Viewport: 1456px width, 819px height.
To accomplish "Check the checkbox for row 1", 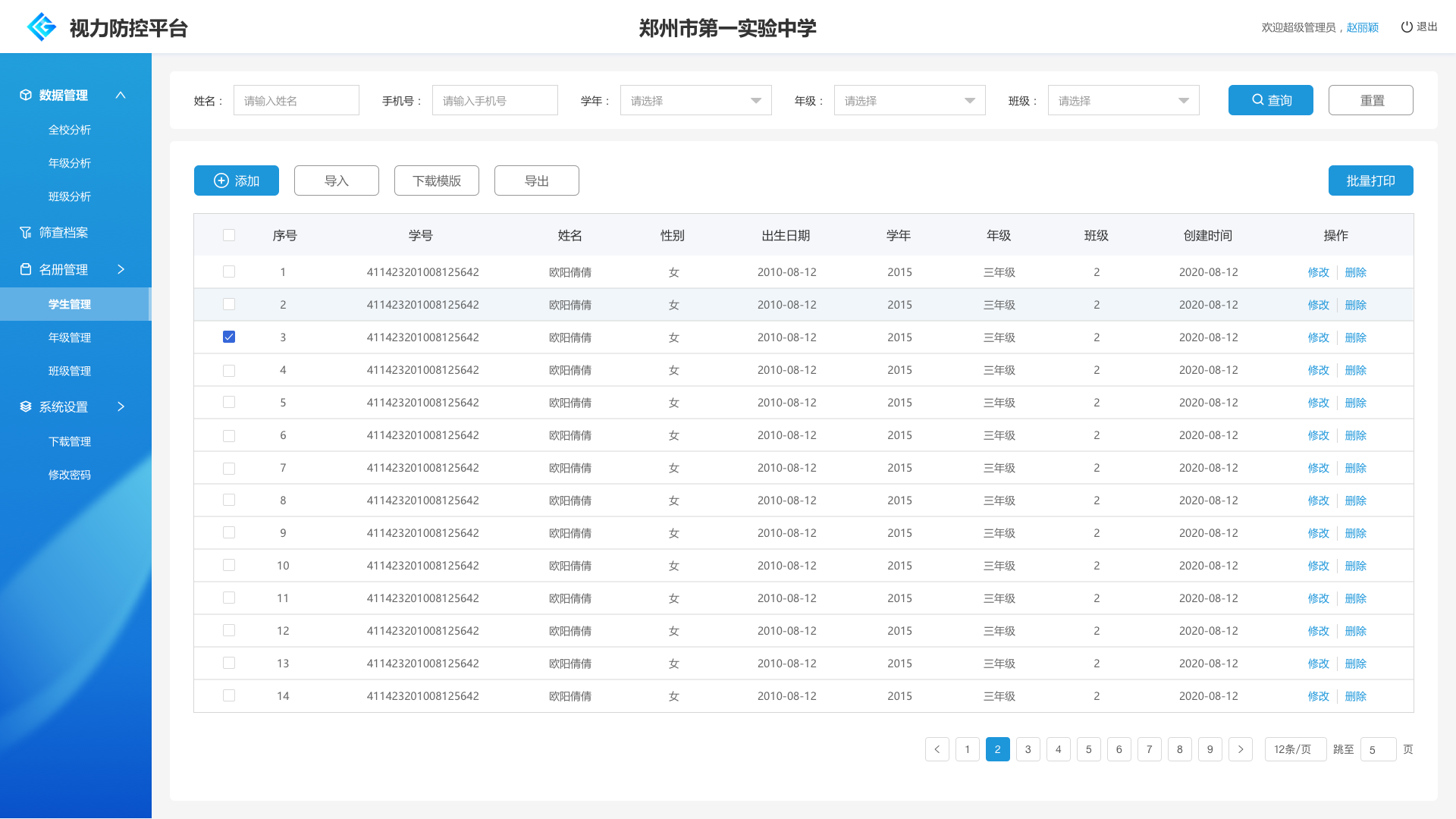I will click(229, 271).
